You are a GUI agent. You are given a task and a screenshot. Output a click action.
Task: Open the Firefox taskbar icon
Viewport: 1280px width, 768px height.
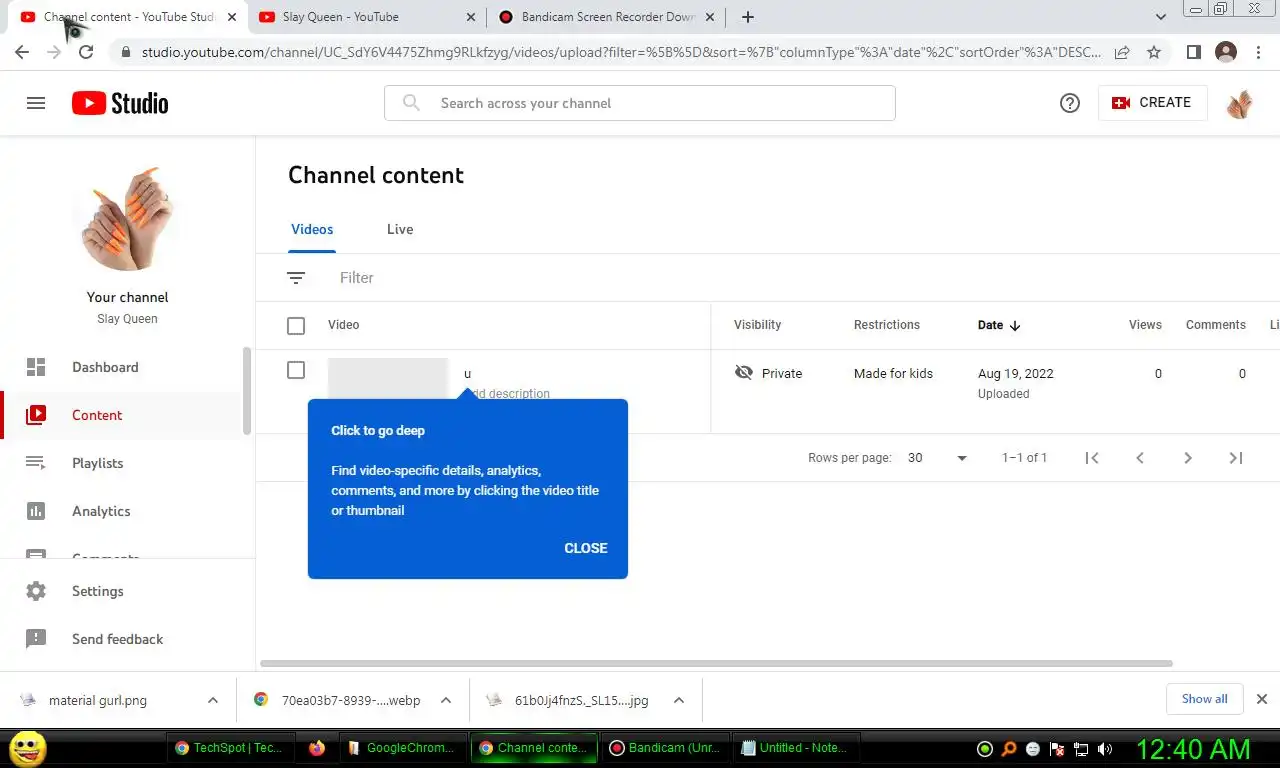tap(317, 748)
